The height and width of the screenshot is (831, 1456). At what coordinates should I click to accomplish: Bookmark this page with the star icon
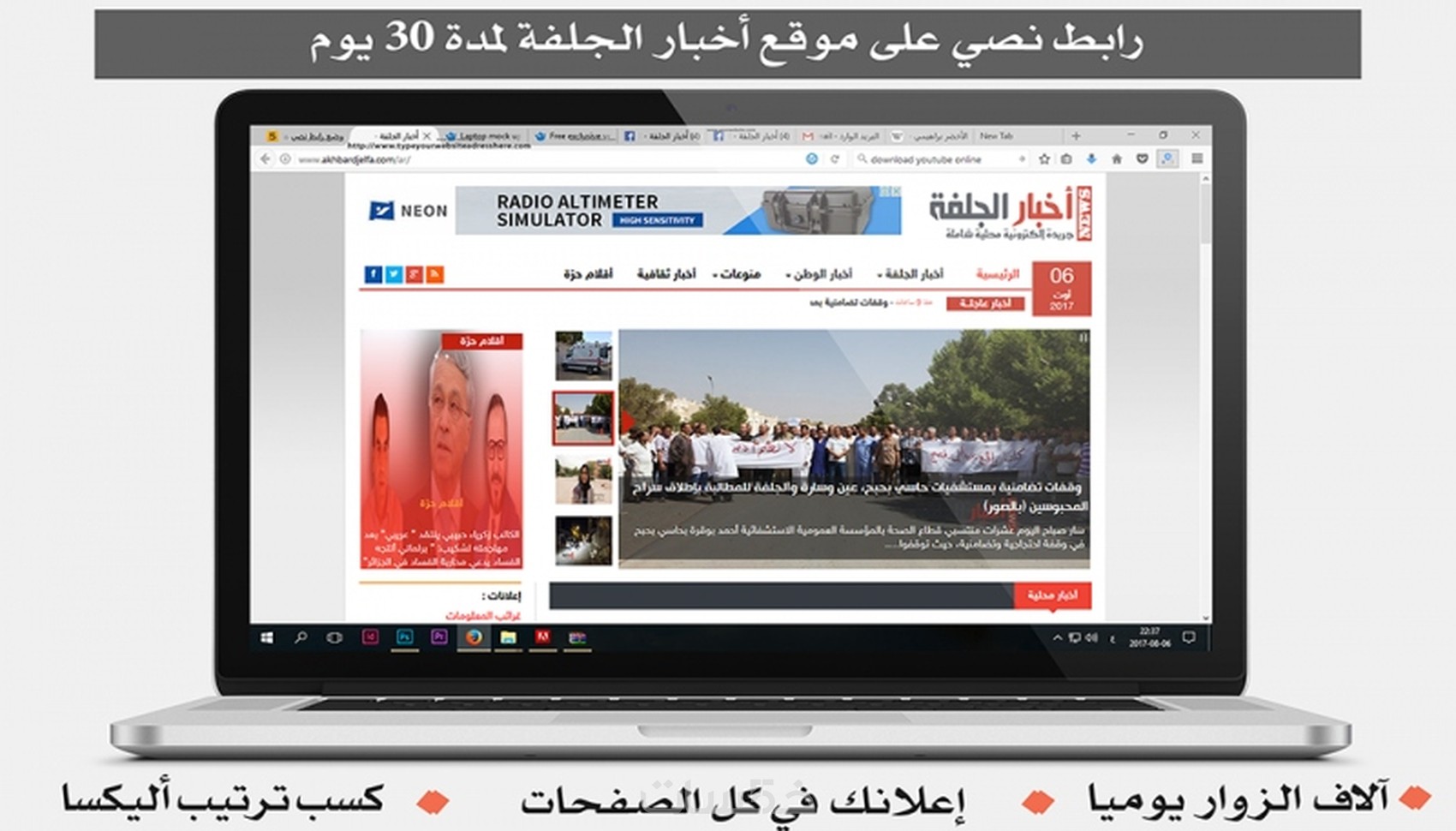tap(1044, 159)
